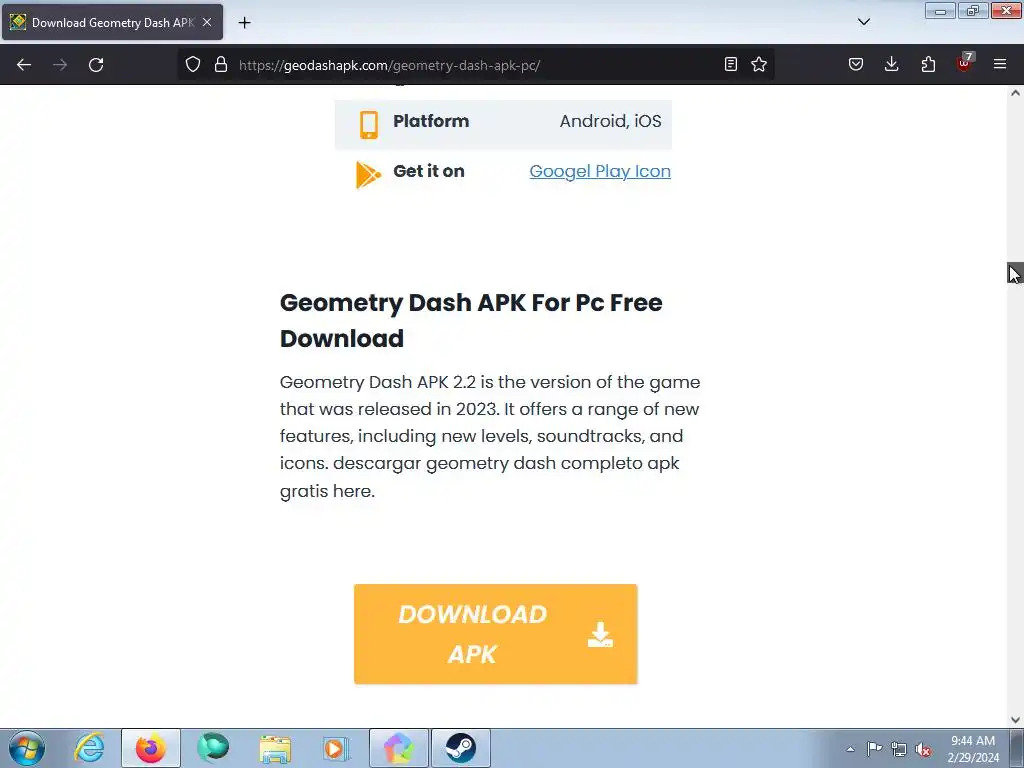1024x768 pixels.
Task: Open Firefox application hamburger menu
Action: [x=1000, y=65]
